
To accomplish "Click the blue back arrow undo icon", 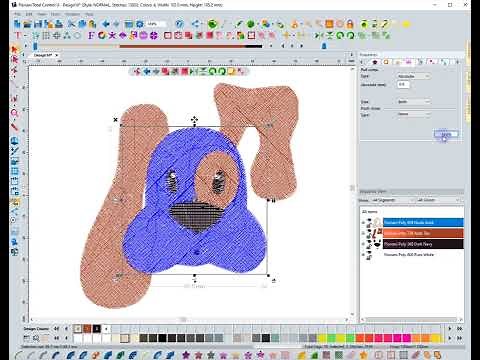I will (106, 24).
